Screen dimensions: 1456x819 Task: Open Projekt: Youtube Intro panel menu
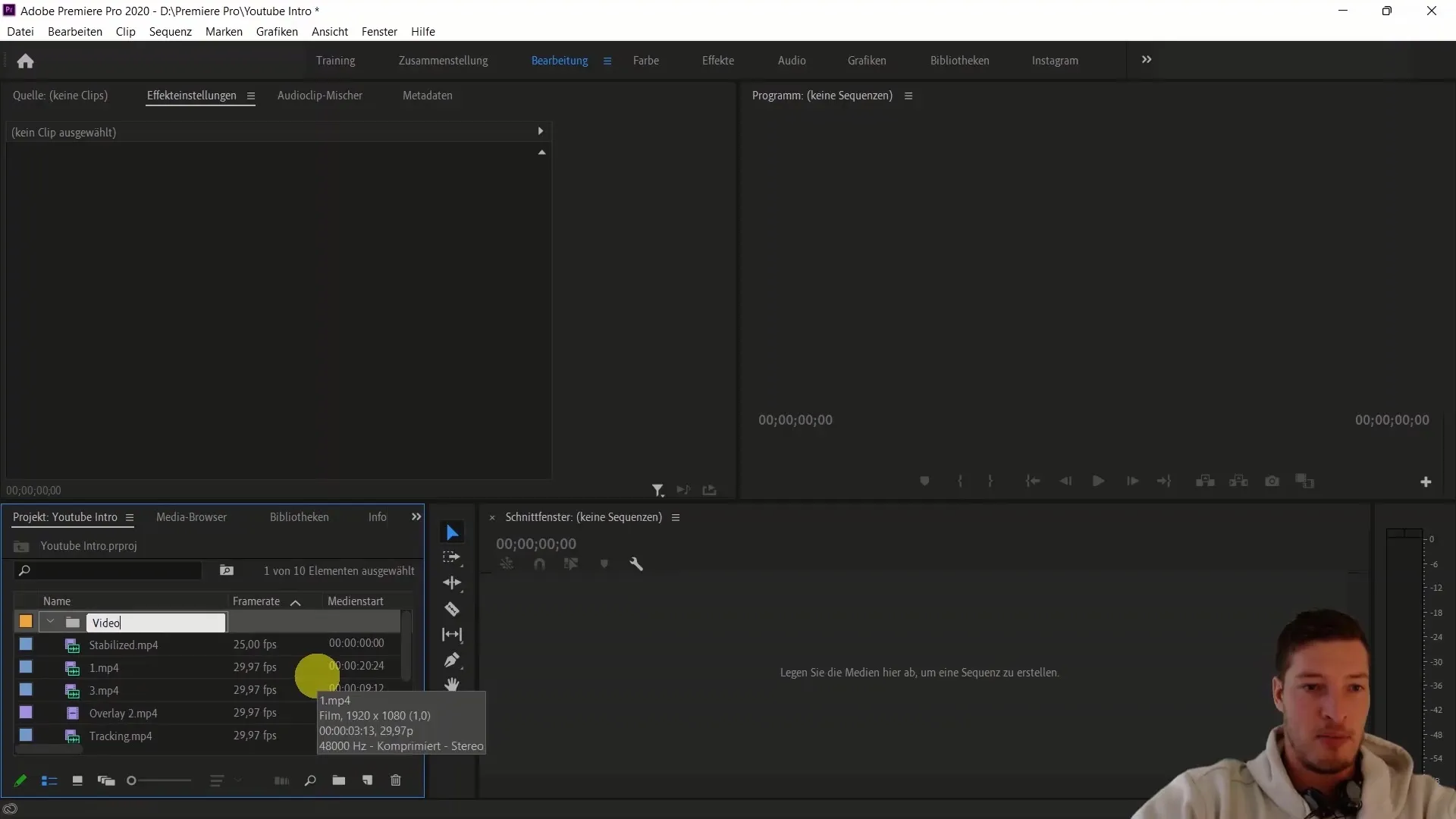[130, 518]
